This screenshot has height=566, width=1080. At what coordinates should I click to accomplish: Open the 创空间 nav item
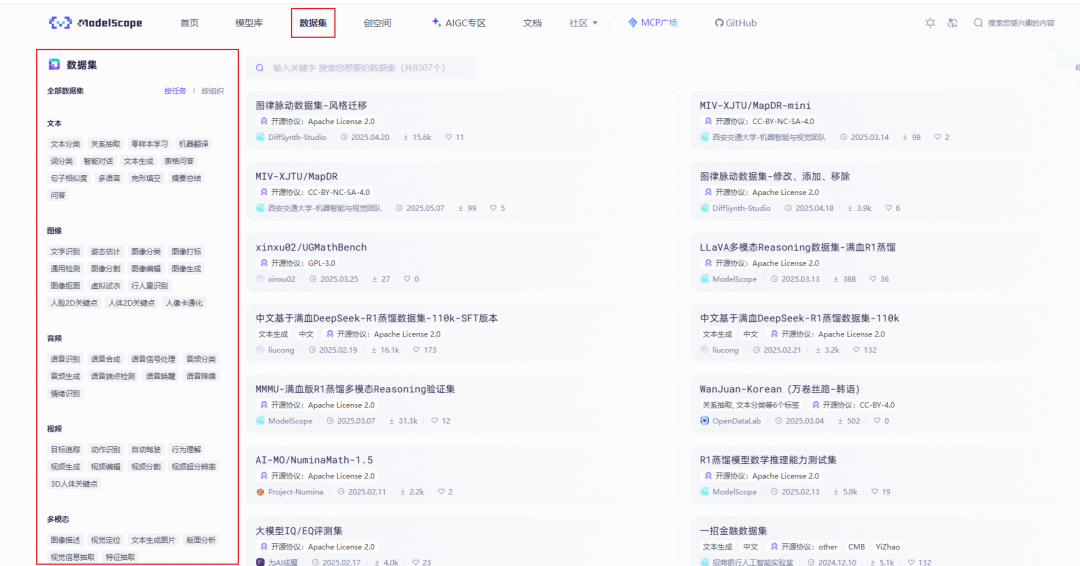[x=377, y=23]
